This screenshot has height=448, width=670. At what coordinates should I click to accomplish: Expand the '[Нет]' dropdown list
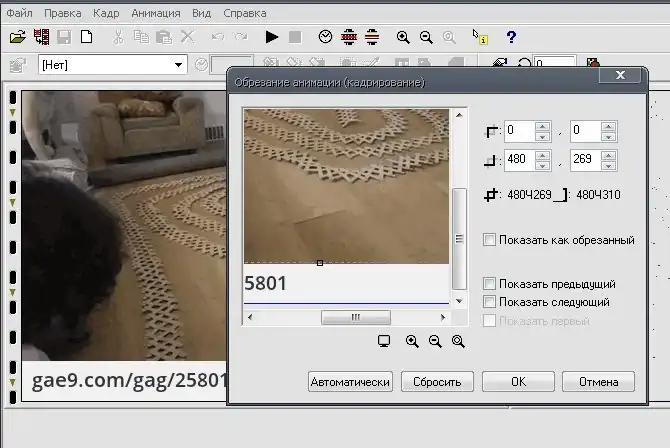[x=179, y=64]
